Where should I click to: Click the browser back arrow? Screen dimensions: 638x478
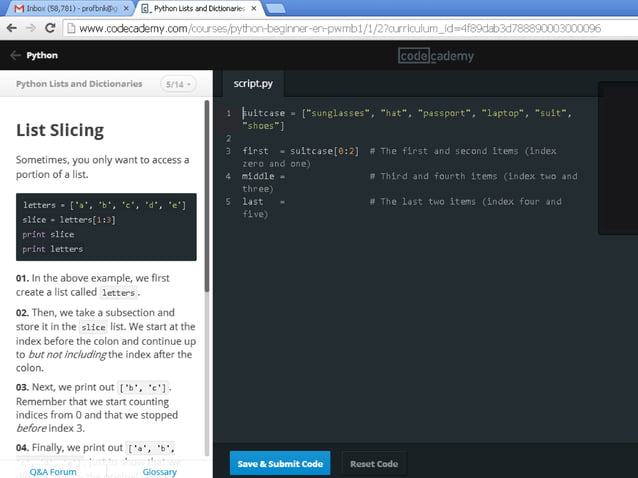click(x=10, y=28)
